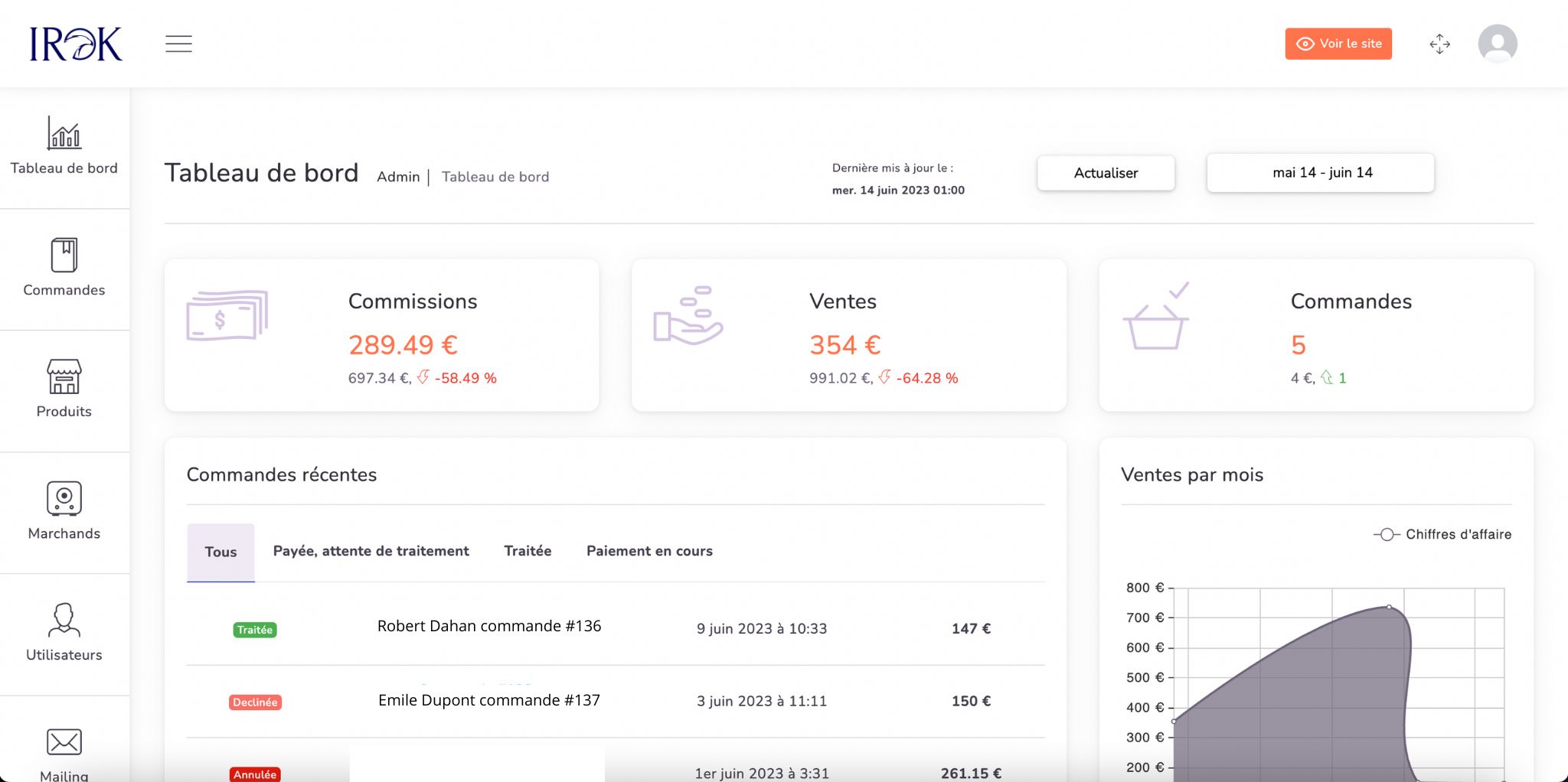
Task: Click the Voir le site button
Action: point(1338,44)
